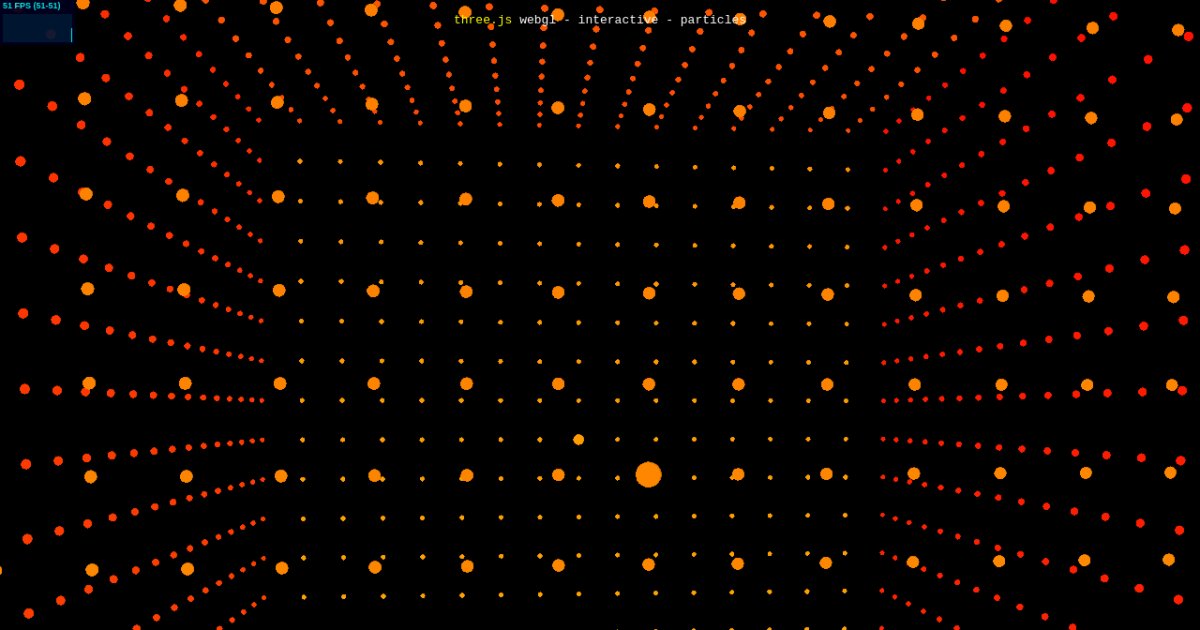Screen dimensions: 1200x630
Task: Pick the medium particle directly below the largest particle
Action: click(648, 564)
